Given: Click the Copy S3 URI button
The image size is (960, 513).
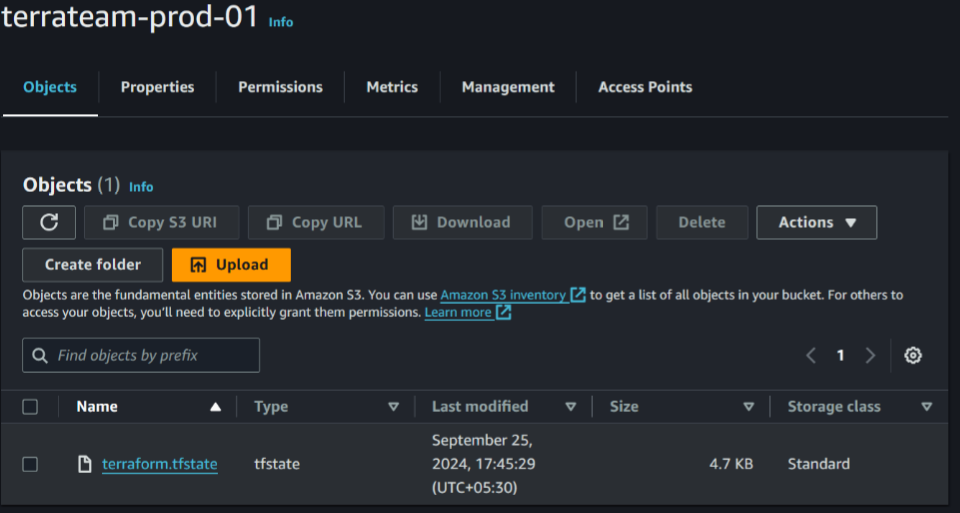Looking at the screenshot, I should [162, 222].
